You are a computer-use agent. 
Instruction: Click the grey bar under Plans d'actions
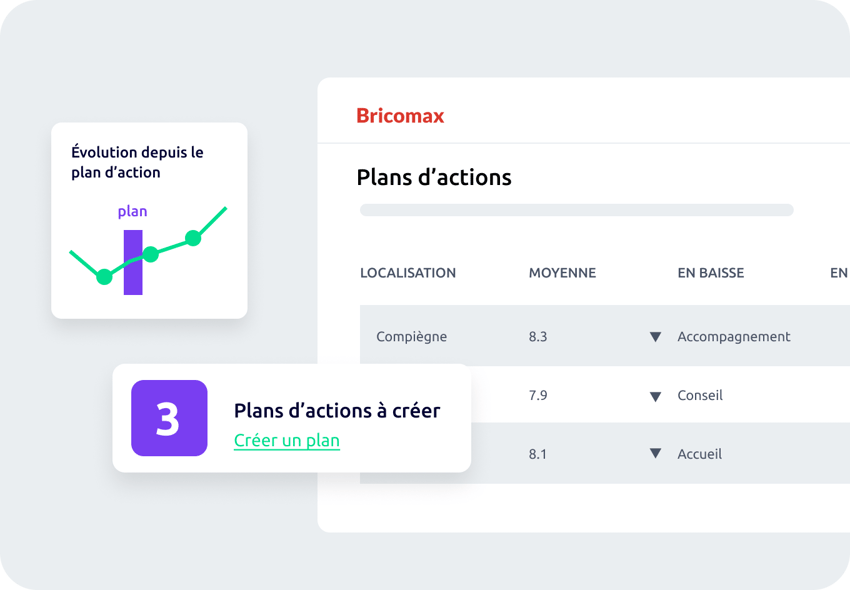click(x=577, y=210)
